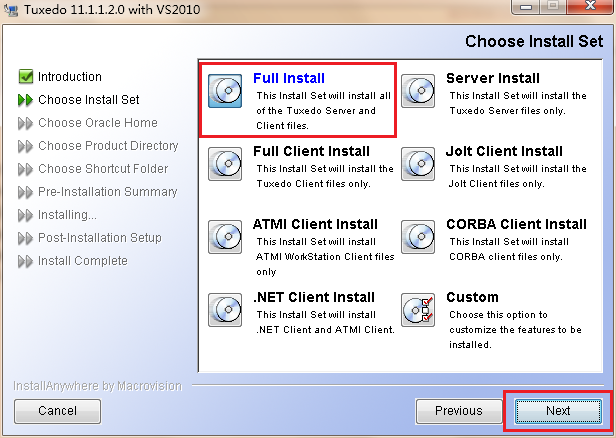Choose the CORBA Client Install icon

pyautogui.click(x=418, y=236)
